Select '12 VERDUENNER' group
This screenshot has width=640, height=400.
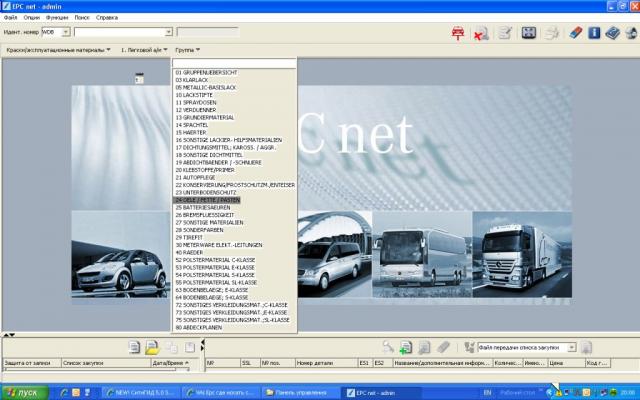(x=196, y=110)
